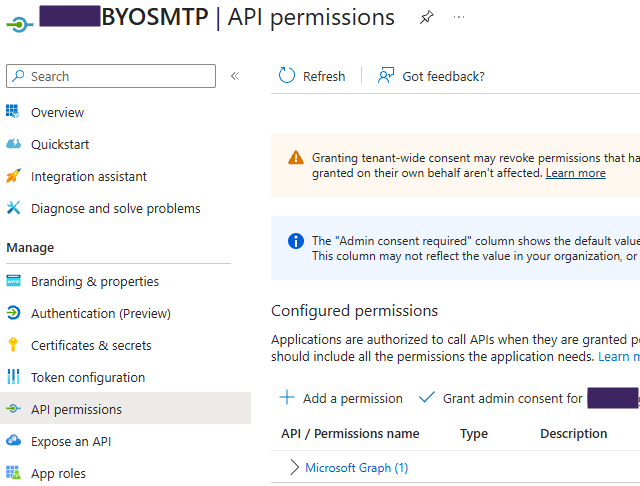640x486 pixels.
Task: Click the plus icon for Add a permission
Action: pyautogui.click(x=287, y=397)
